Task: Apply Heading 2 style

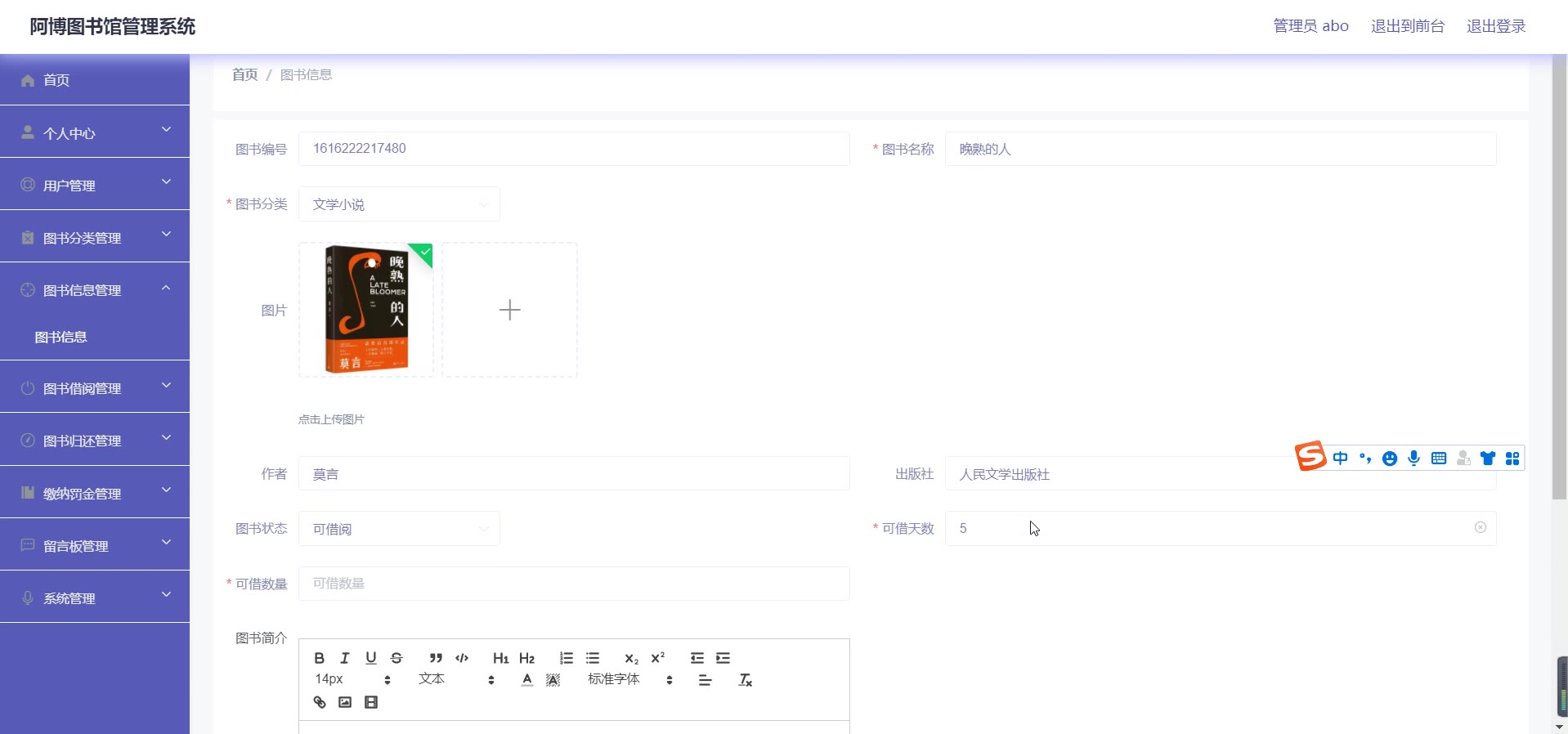Action: 527,658
